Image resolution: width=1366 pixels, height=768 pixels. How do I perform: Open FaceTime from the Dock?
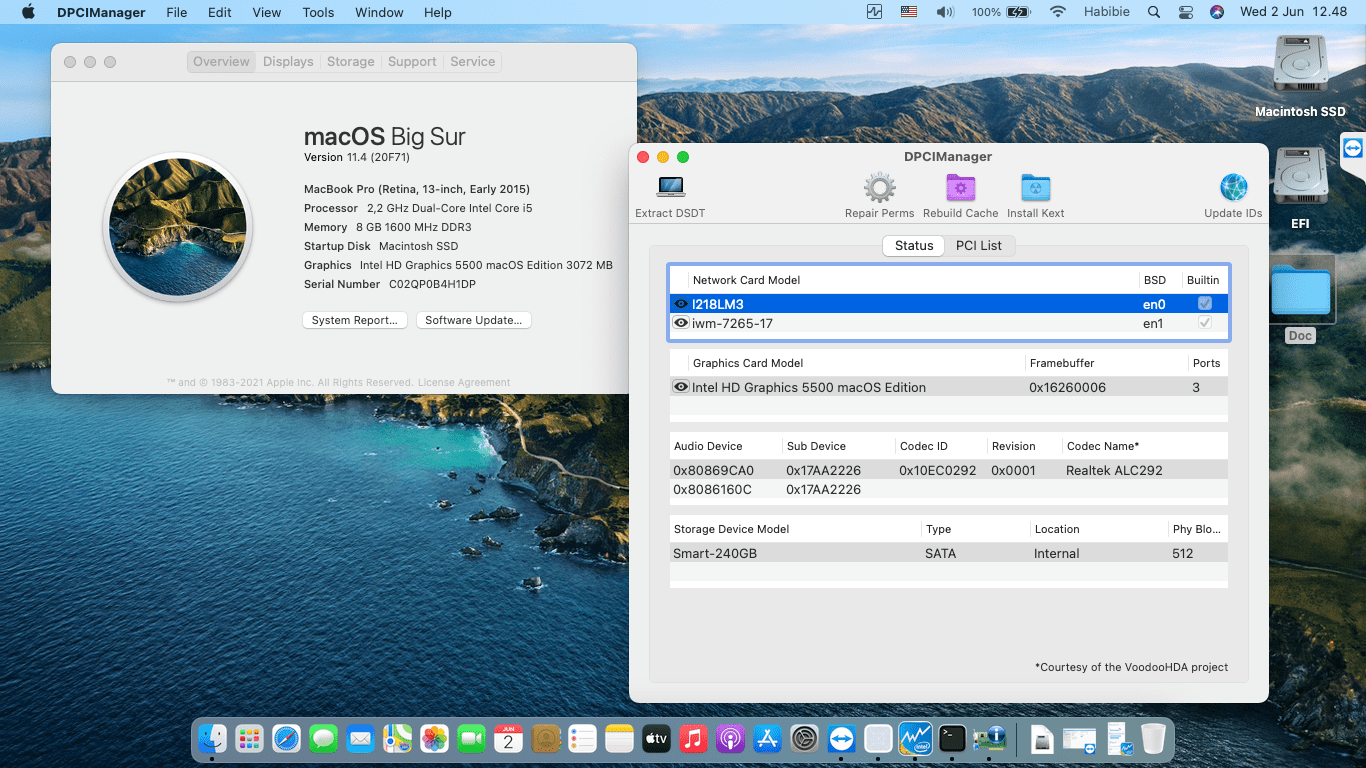coord(471,739)
